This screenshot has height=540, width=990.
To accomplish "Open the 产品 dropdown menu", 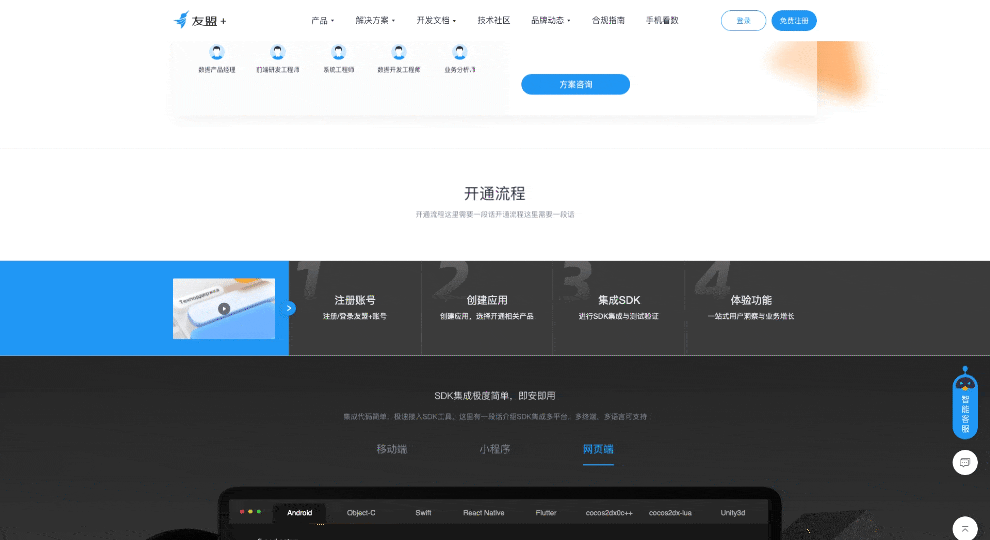I will pyautogui.click(x=322, y=20).
